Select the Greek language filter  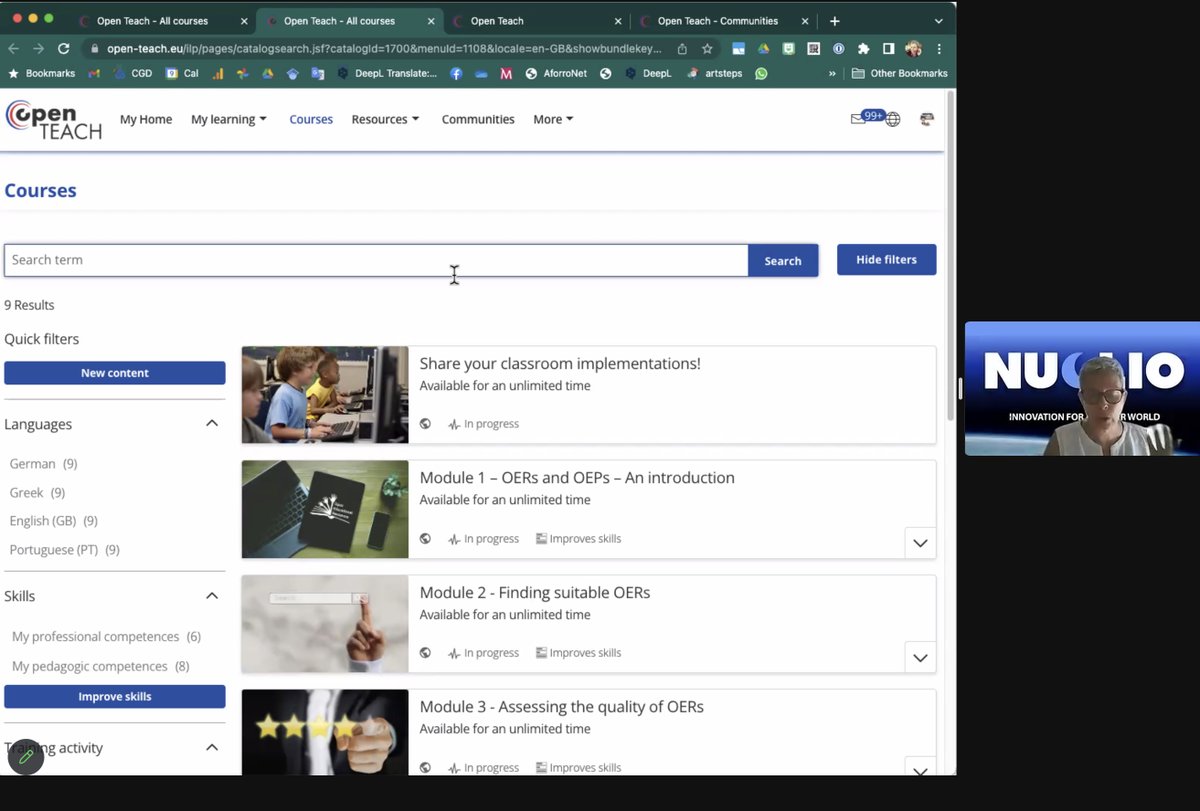point(26,492)
